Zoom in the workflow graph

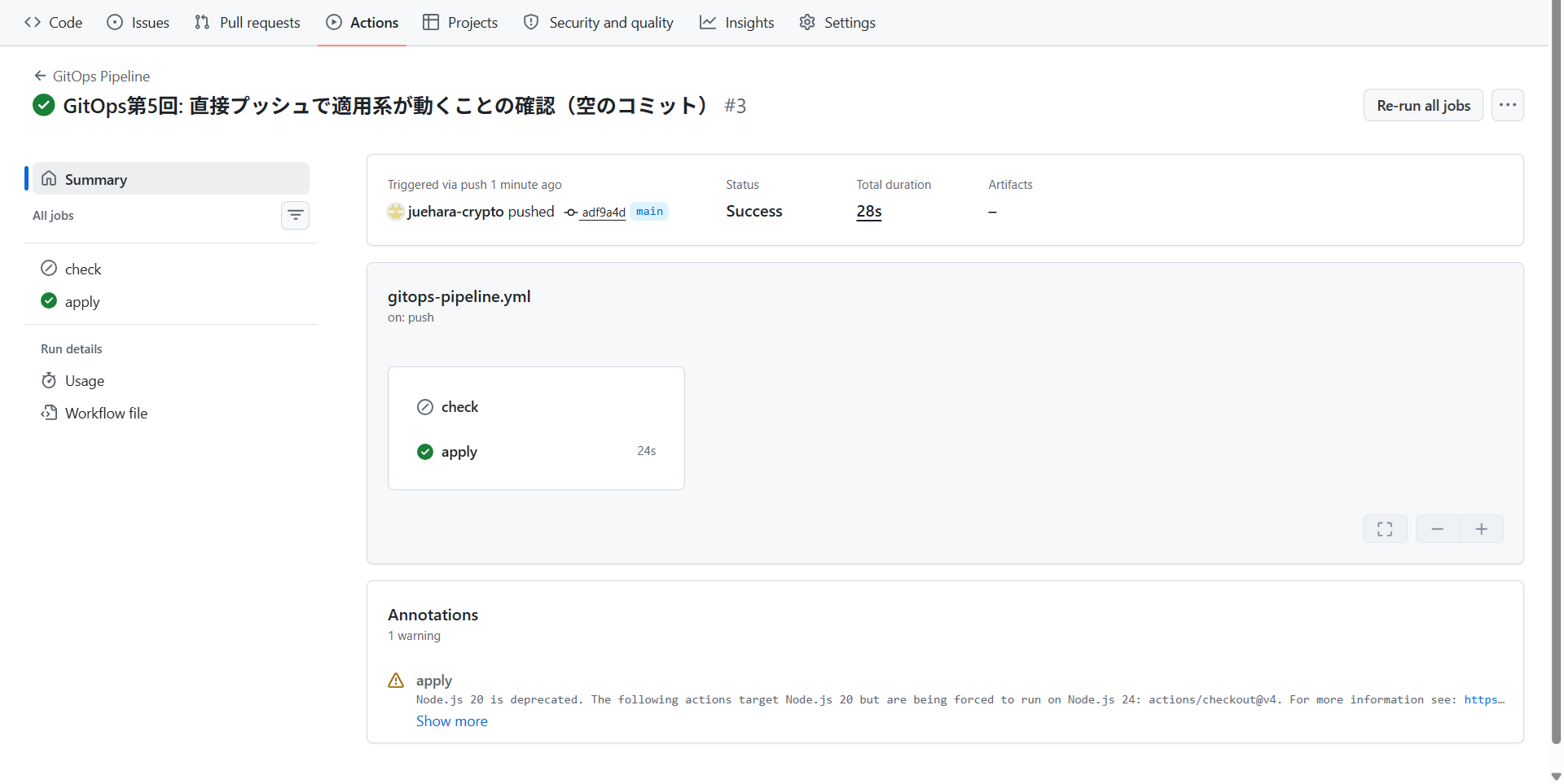1482,529
